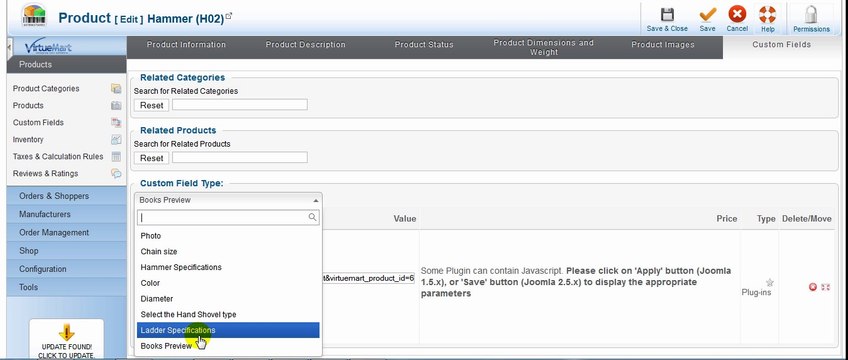Reset the Related Categories search
Image resolution: width=848 pixels, height=360 pixels.
[151, 105]
